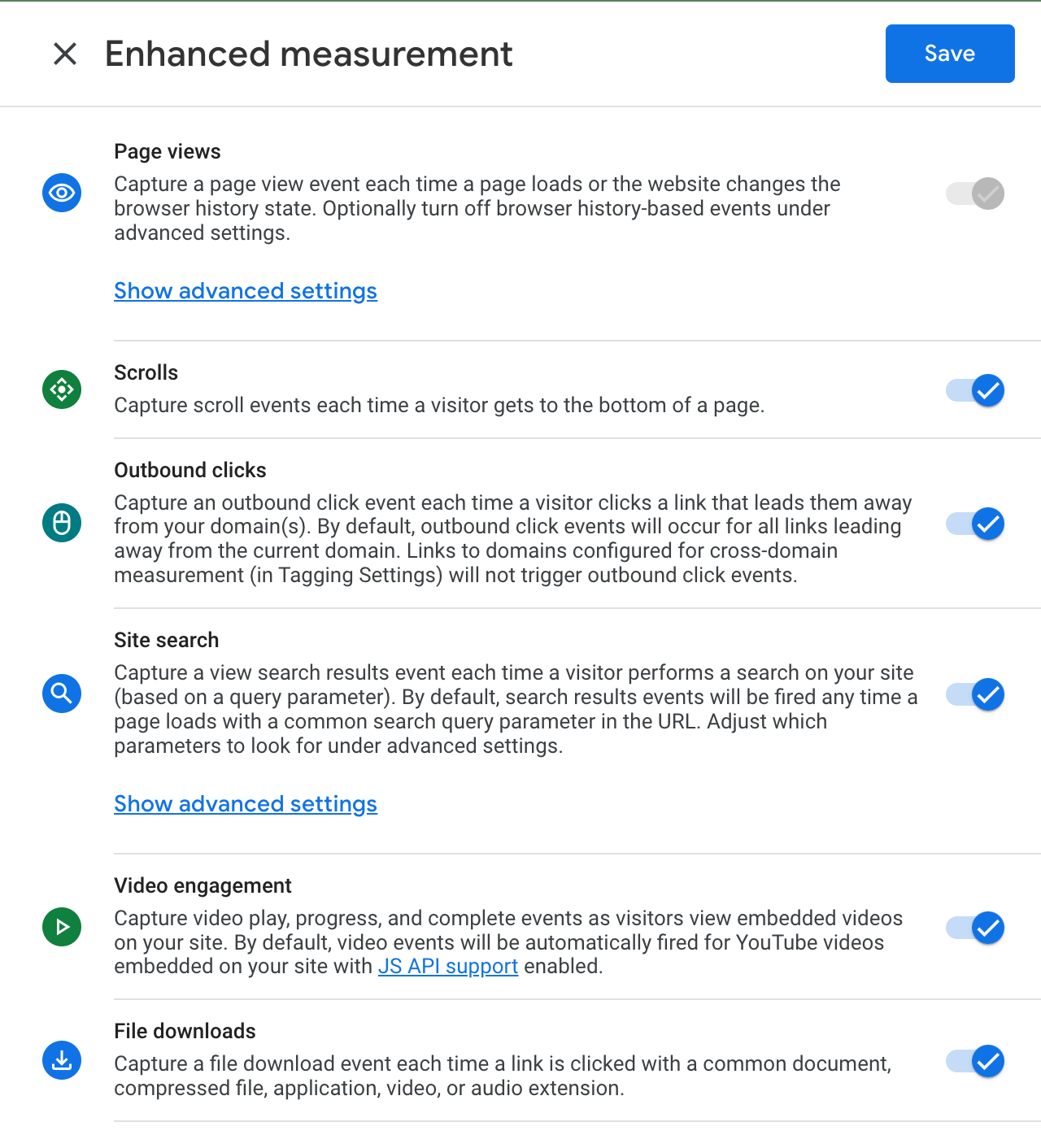Click the greyed Page views toggle
Screen dimensions: 1041x1148
click(975, 194)
